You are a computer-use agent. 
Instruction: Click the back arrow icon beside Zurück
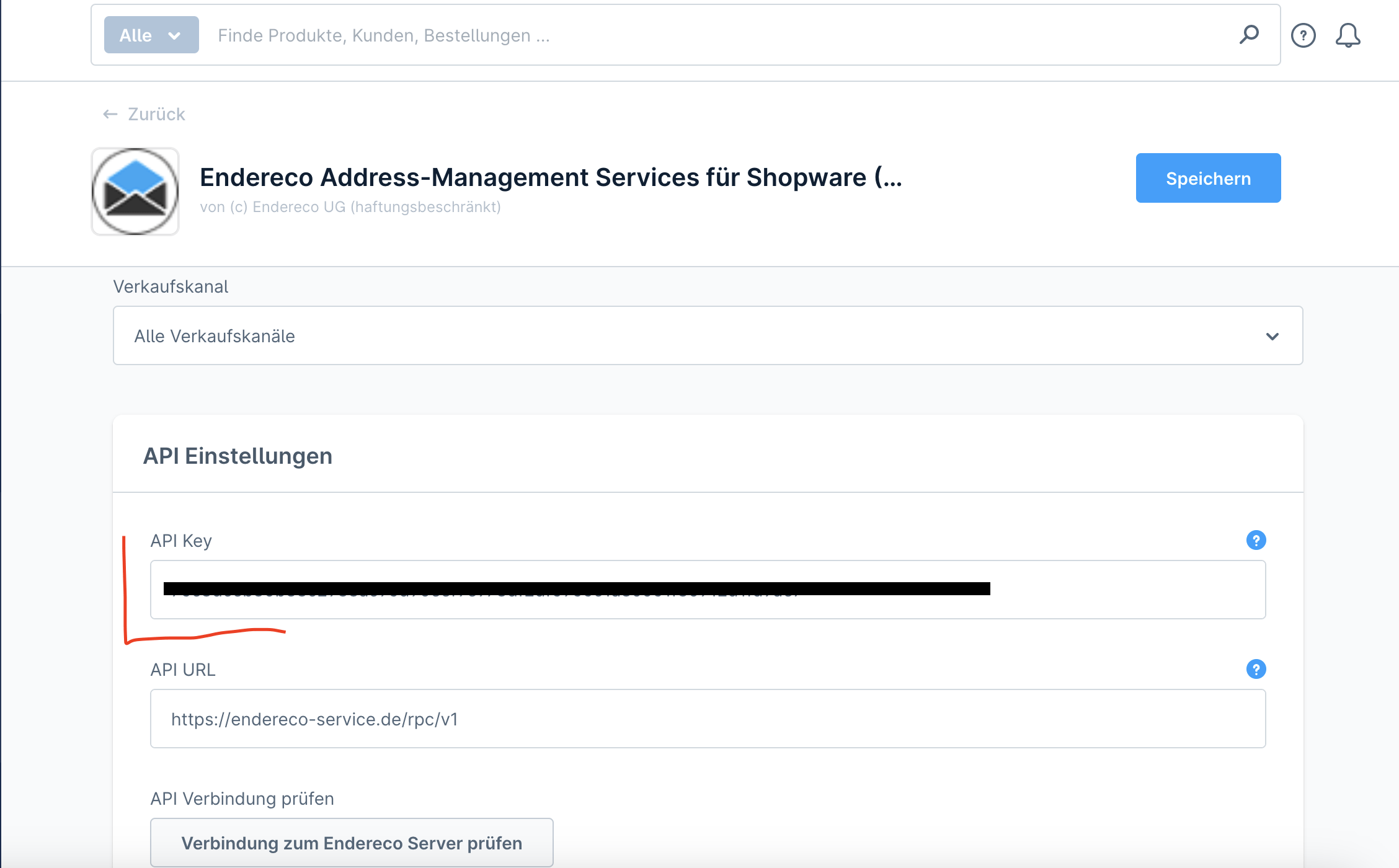click(110, 114)
